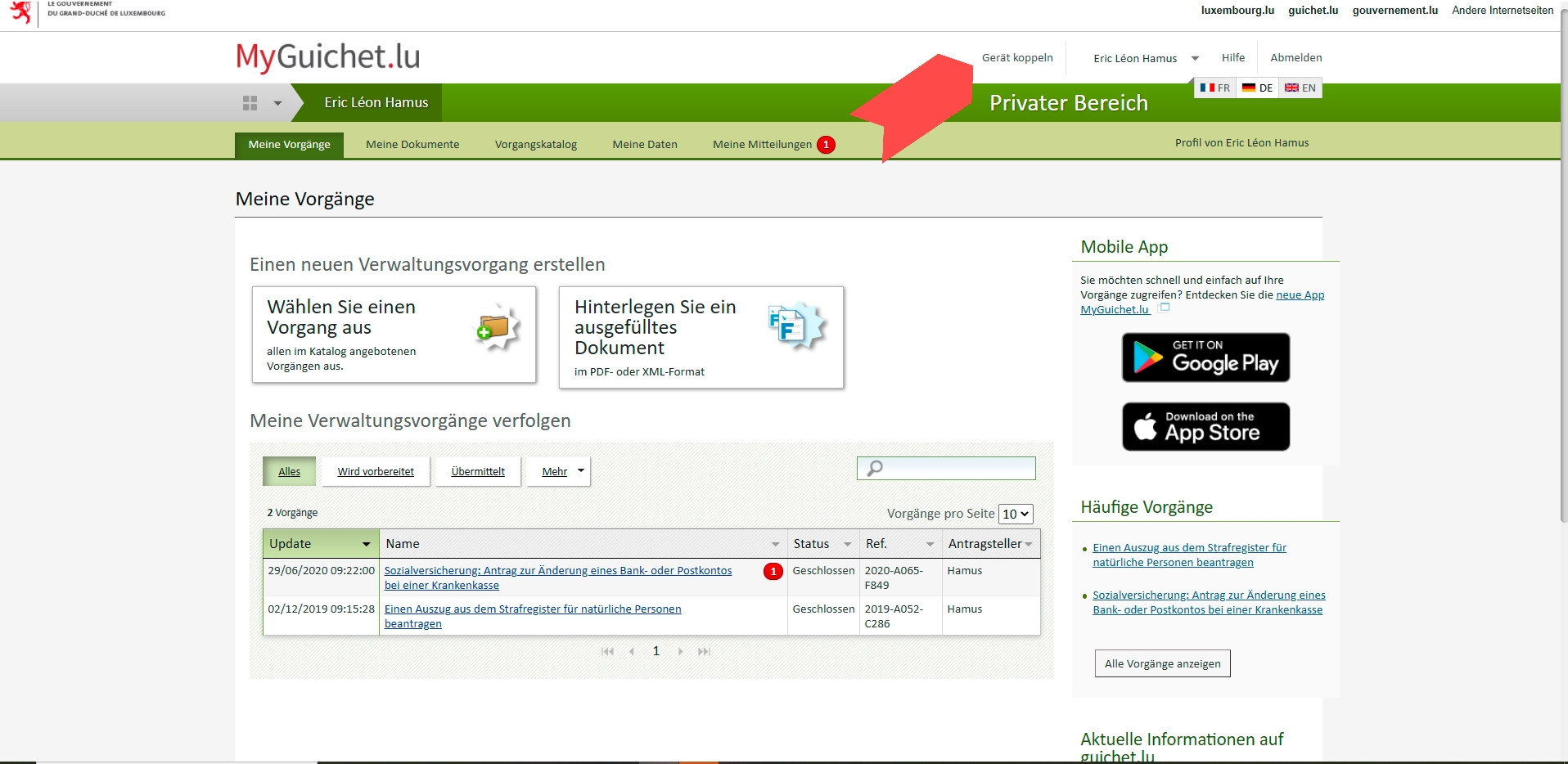Click the Google Play store badge
The image size is (1568, 764).
[x=1205, y=357]
